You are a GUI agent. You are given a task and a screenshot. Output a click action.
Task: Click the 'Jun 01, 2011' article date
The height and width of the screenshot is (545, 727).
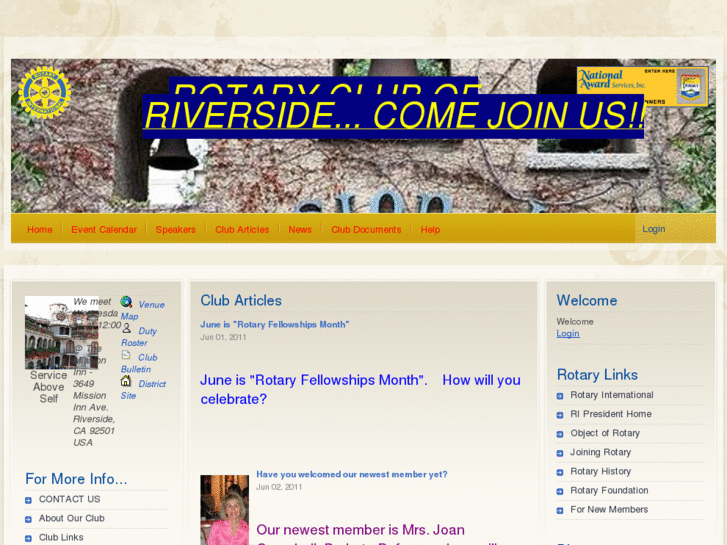(223, 337)
